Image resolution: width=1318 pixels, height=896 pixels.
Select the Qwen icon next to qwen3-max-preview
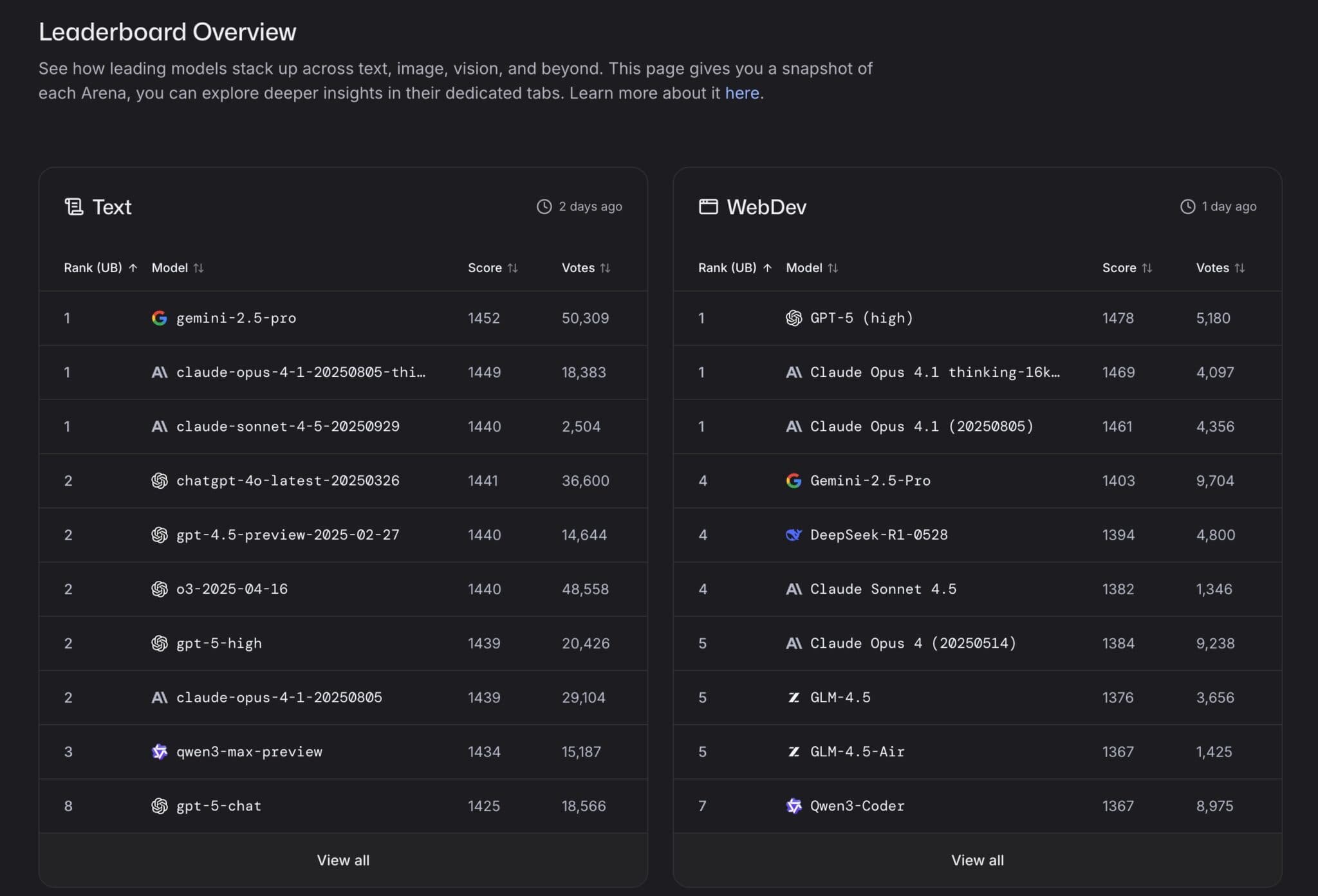click(x=159, y=752)
